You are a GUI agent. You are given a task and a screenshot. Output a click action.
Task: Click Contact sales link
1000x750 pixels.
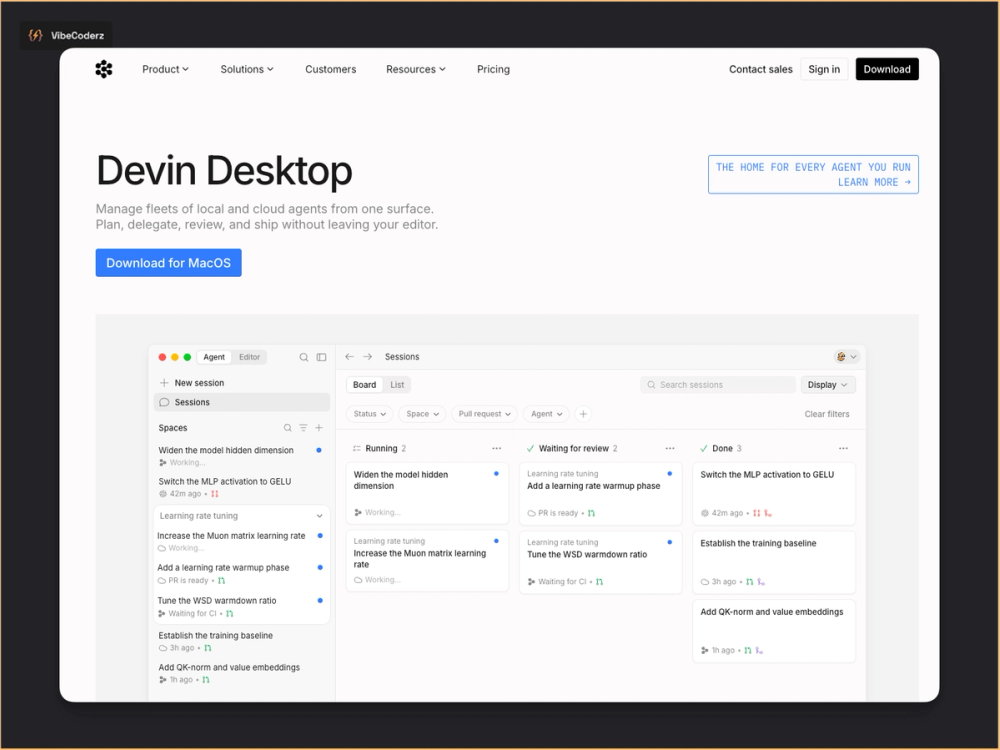pyautogui.click(x=761, y=69)
